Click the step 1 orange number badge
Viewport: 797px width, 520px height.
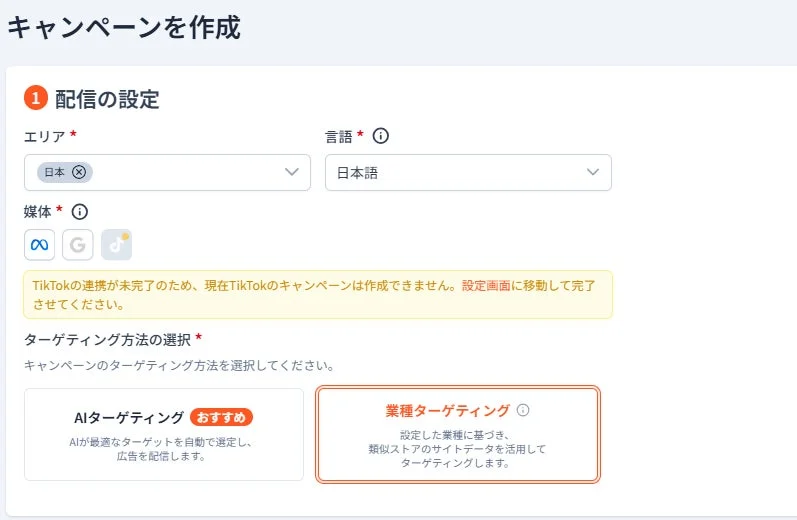tap(36, 98)
